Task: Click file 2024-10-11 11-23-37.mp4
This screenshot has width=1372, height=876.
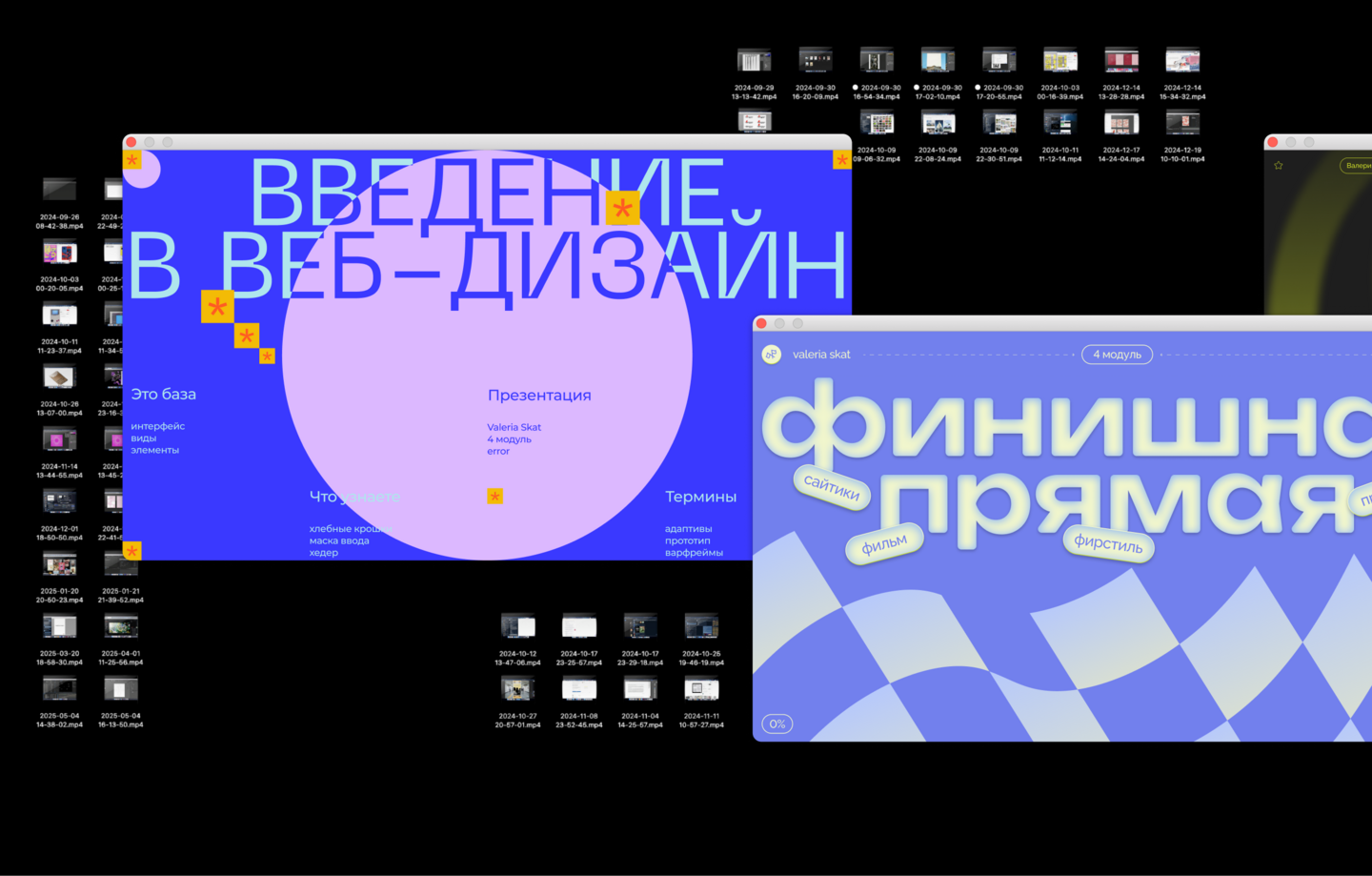Action: [59, 329]
